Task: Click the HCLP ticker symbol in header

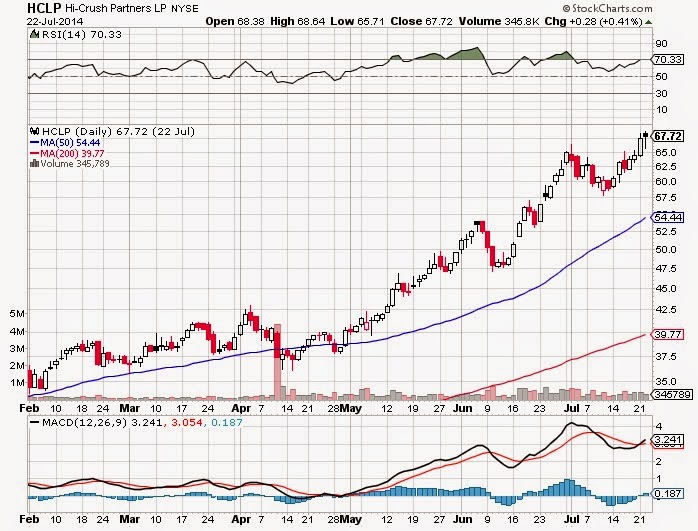Action: 44,8
